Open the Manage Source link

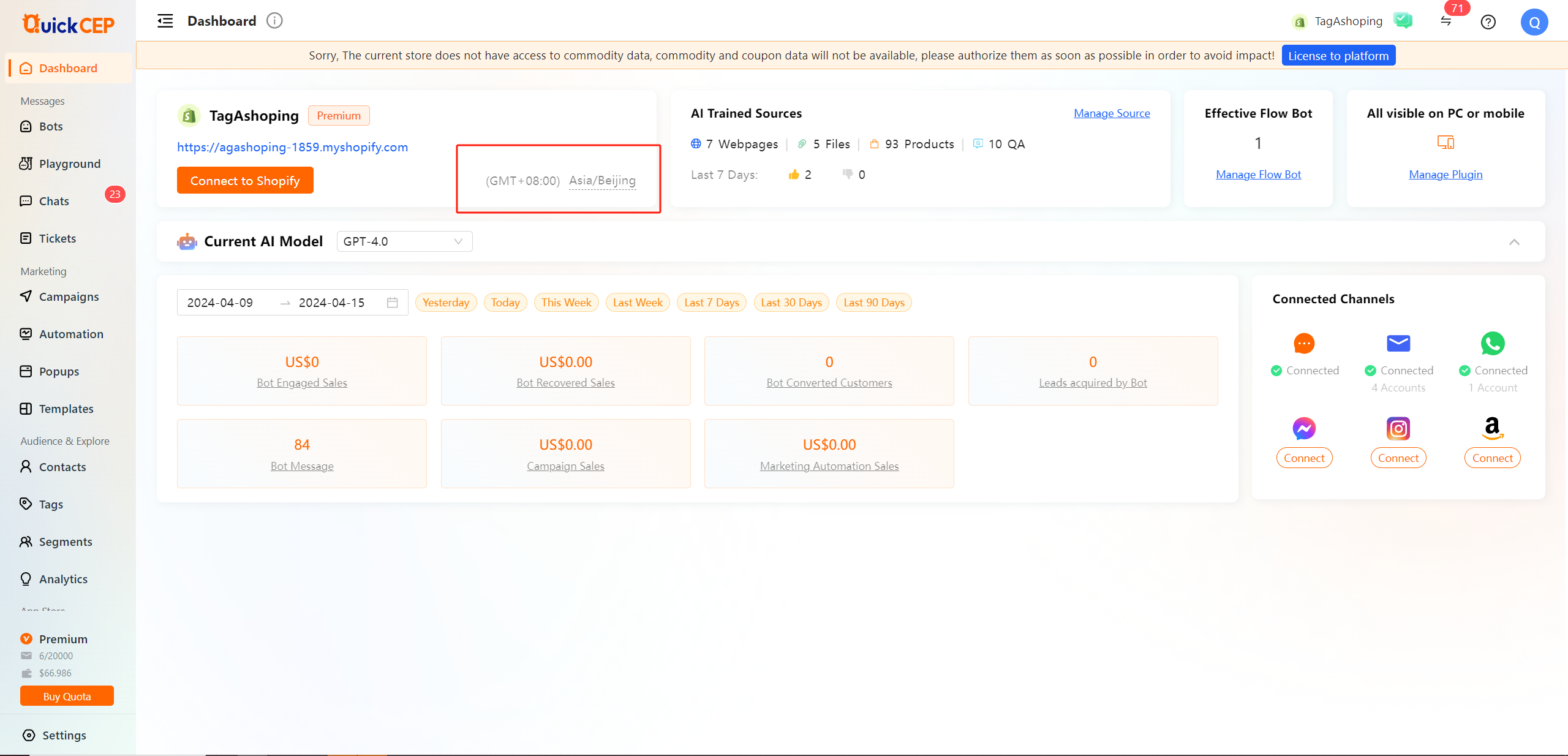(1112, 113)
